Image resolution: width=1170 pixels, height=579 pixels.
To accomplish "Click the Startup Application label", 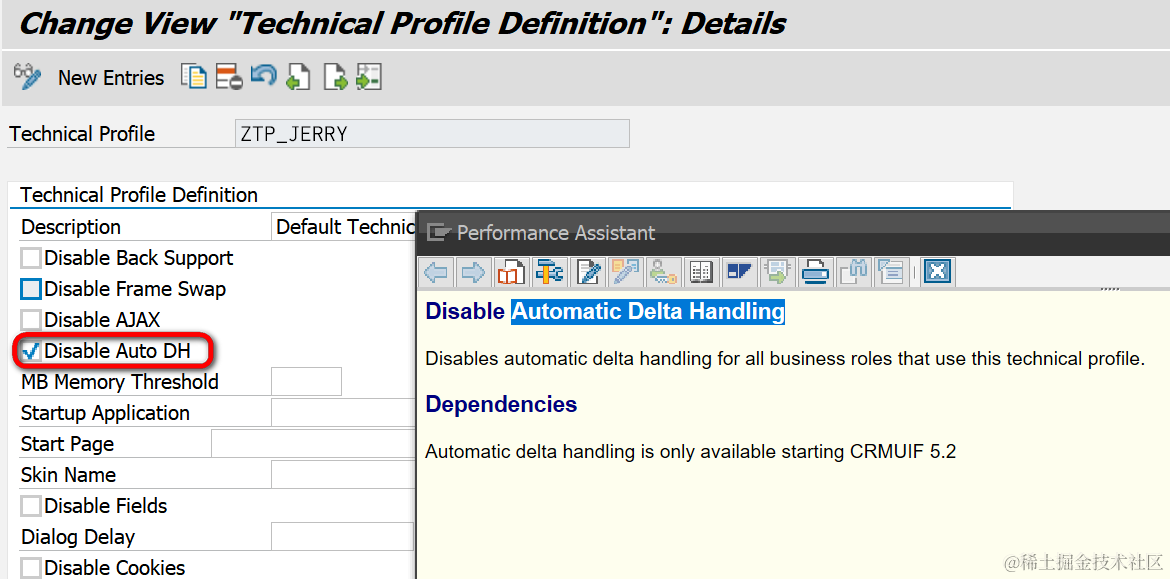I will (x=105, y=413).
